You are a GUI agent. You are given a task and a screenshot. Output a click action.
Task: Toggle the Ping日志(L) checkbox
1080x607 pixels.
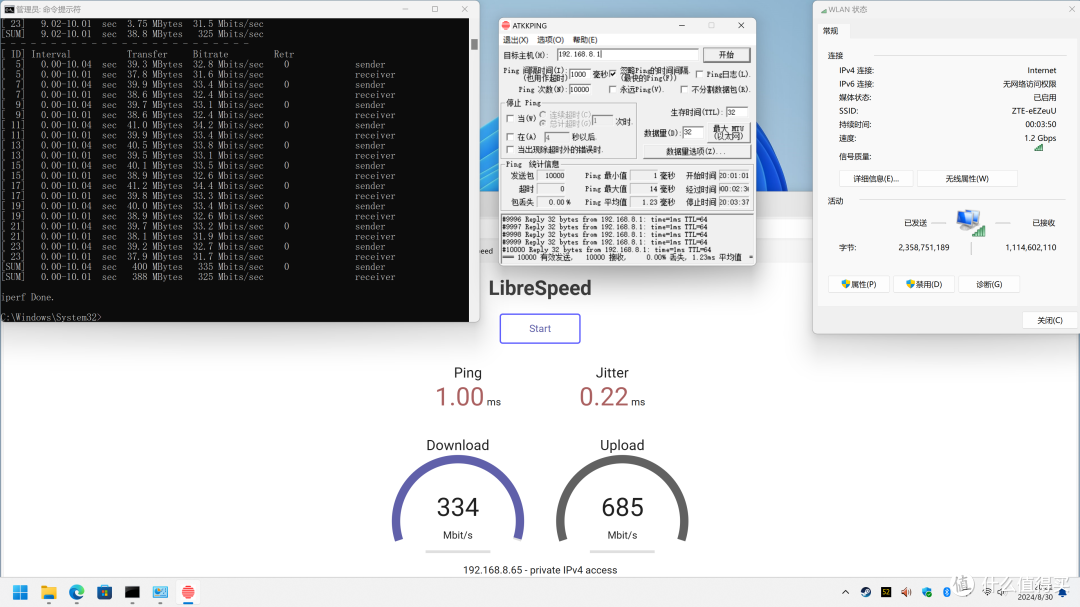pyautogui.click(x=699, y=74)
